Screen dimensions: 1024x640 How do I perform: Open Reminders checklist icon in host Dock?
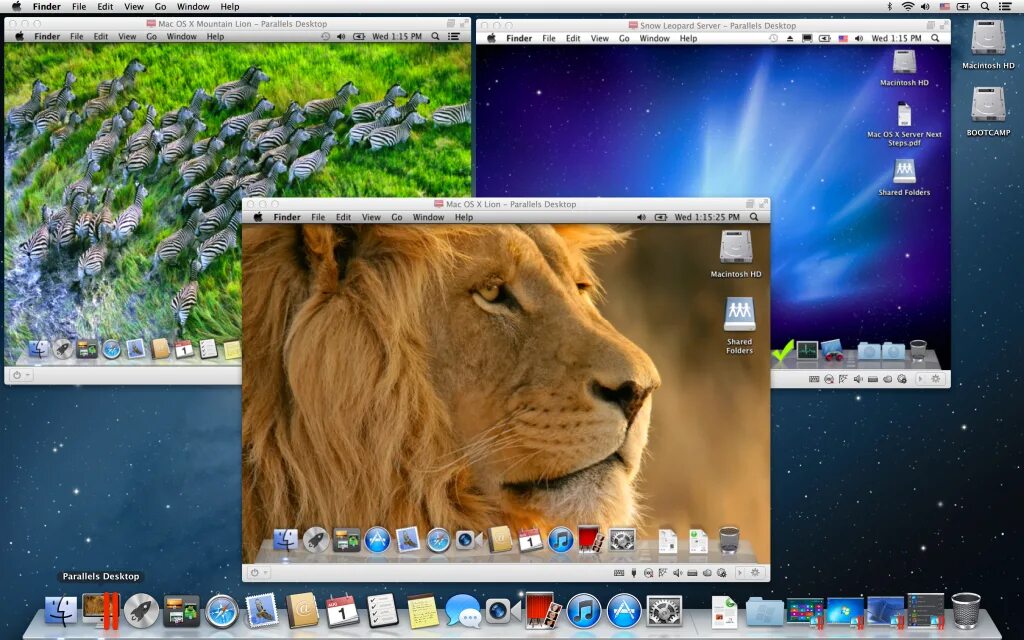pos(383,611)
